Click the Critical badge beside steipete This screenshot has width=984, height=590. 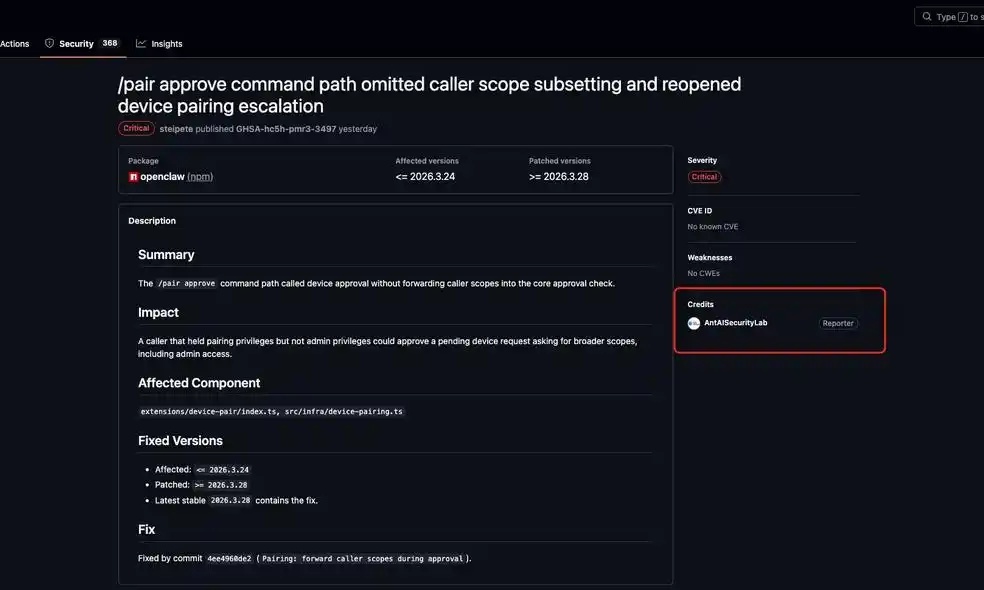pos(136,127)
